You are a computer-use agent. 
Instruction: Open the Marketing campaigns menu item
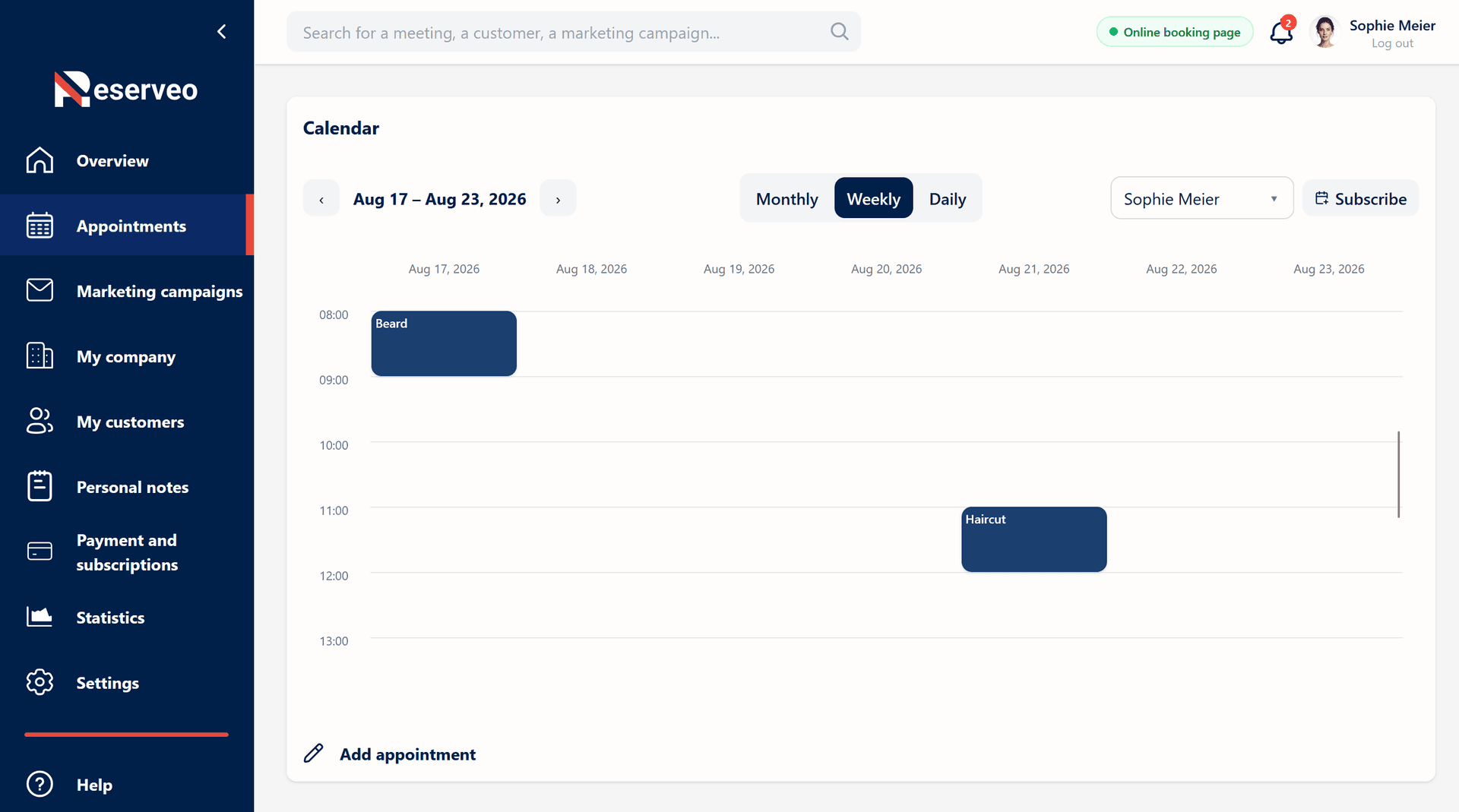pos(127,291)
